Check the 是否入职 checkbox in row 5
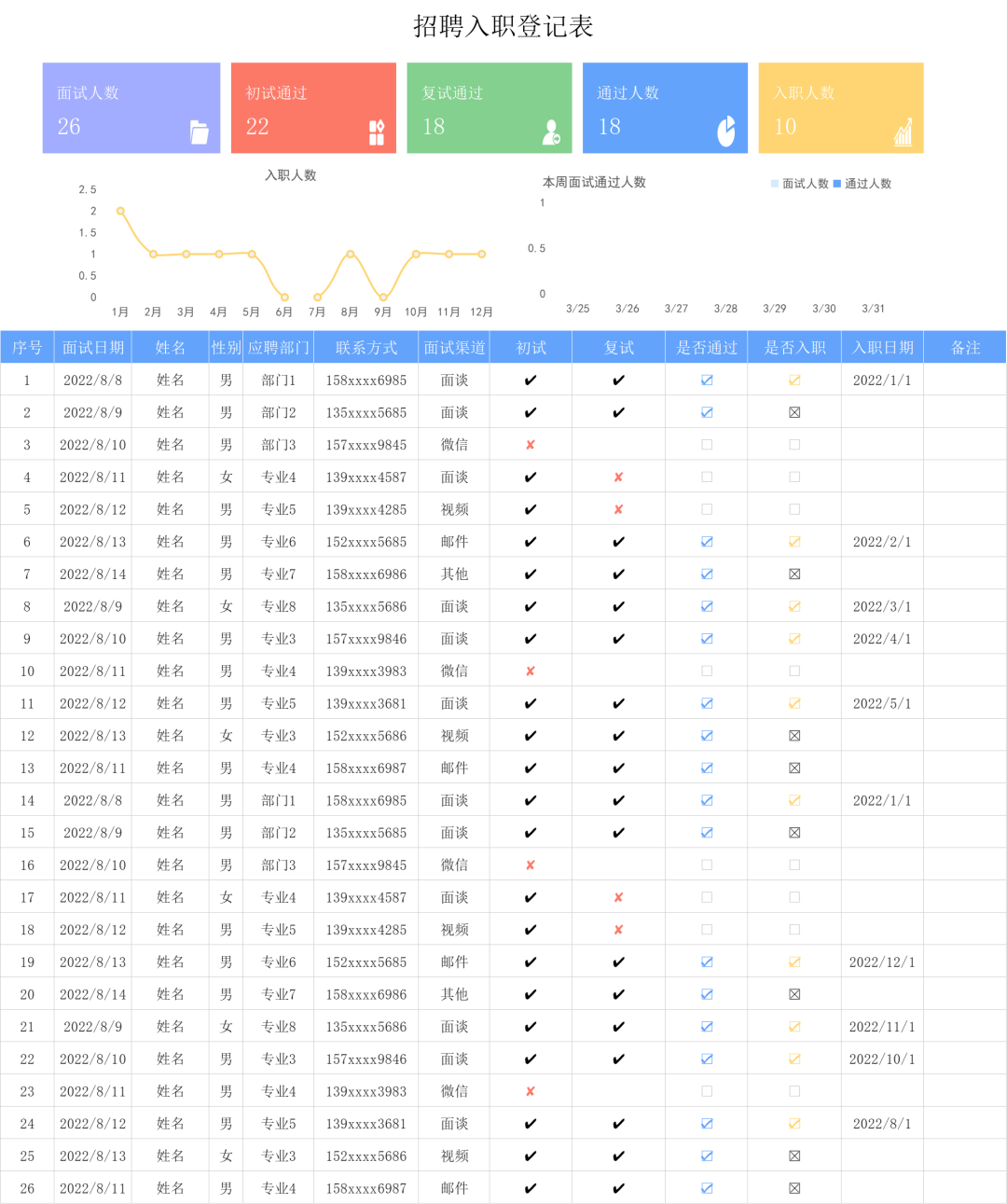Screen dimensions: 1007x1204 click(794, 509)
